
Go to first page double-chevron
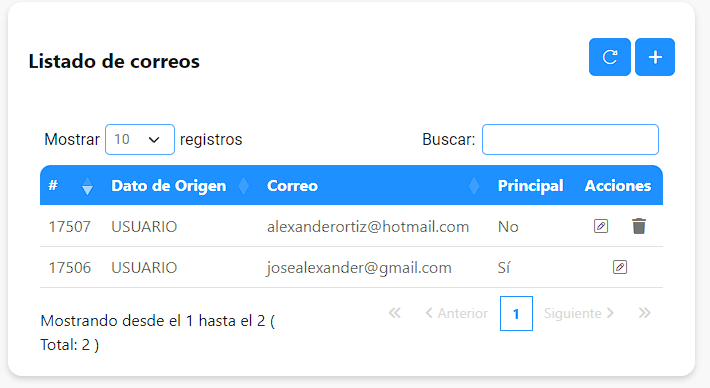pyautogui.click(x=394, y=313)
